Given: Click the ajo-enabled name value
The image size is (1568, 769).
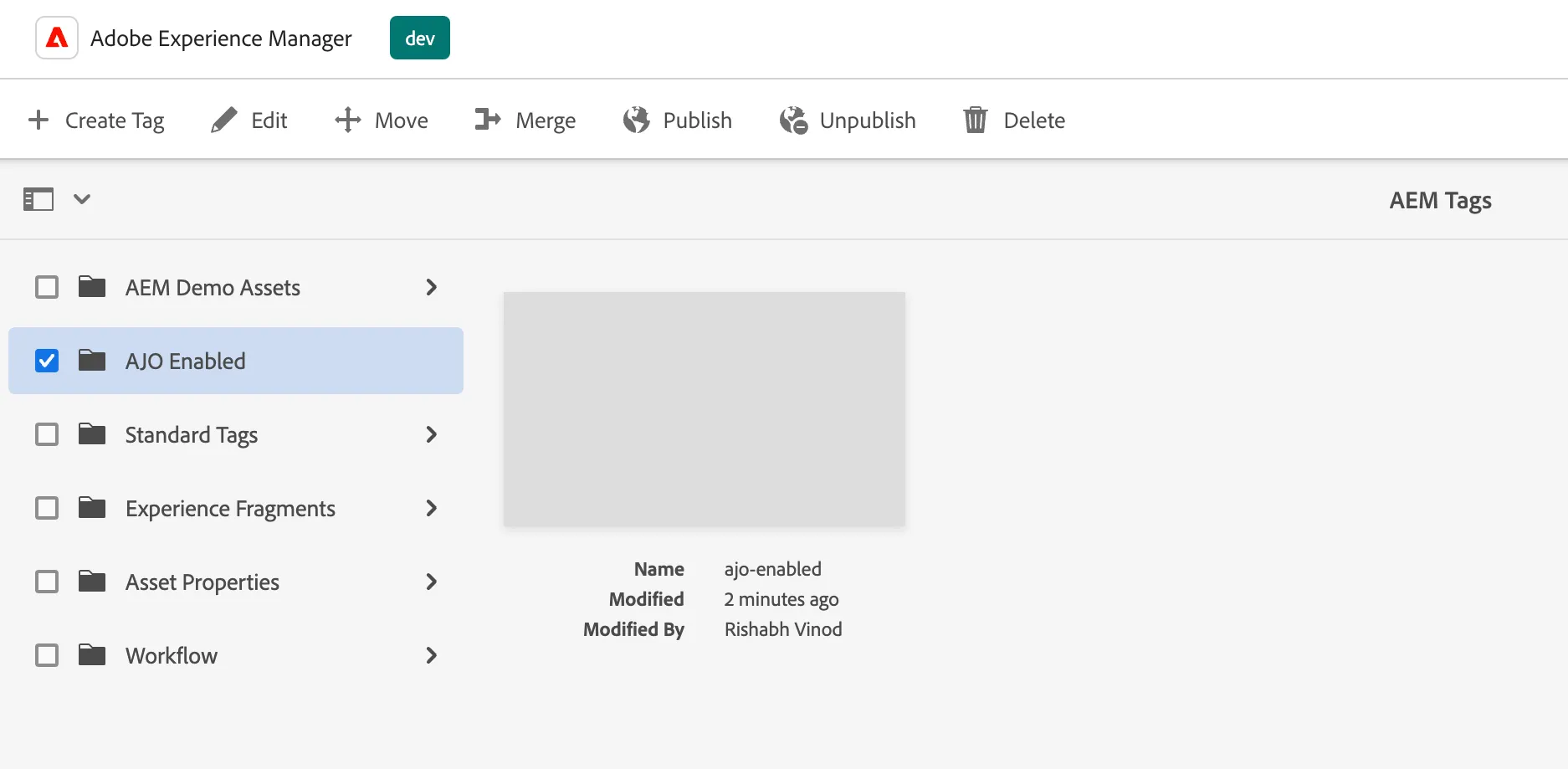Looking at the screenshot, I should (773, 569).
